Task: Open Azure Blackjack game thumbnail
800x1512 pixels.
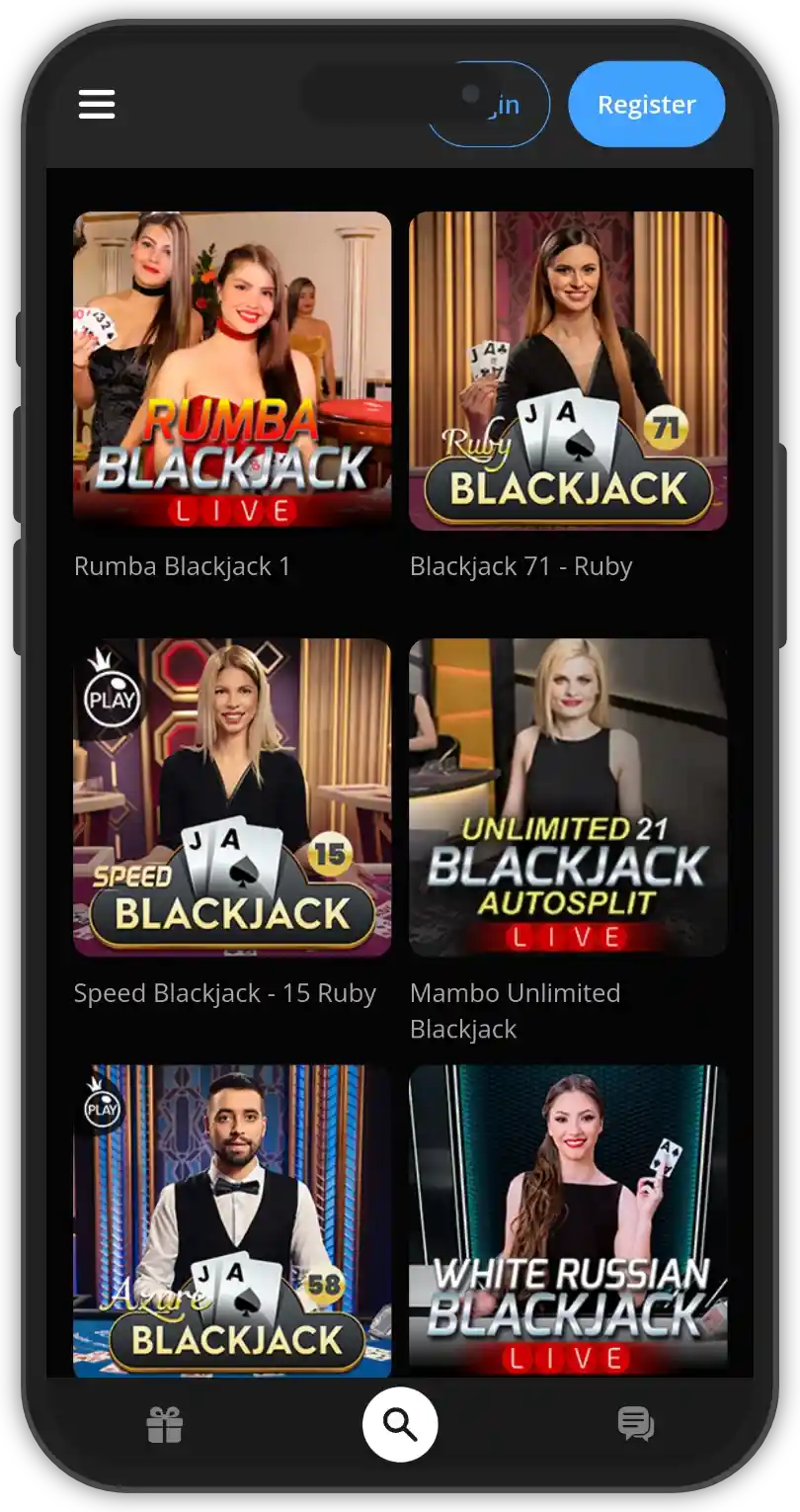Action: tap(232, 1220)
